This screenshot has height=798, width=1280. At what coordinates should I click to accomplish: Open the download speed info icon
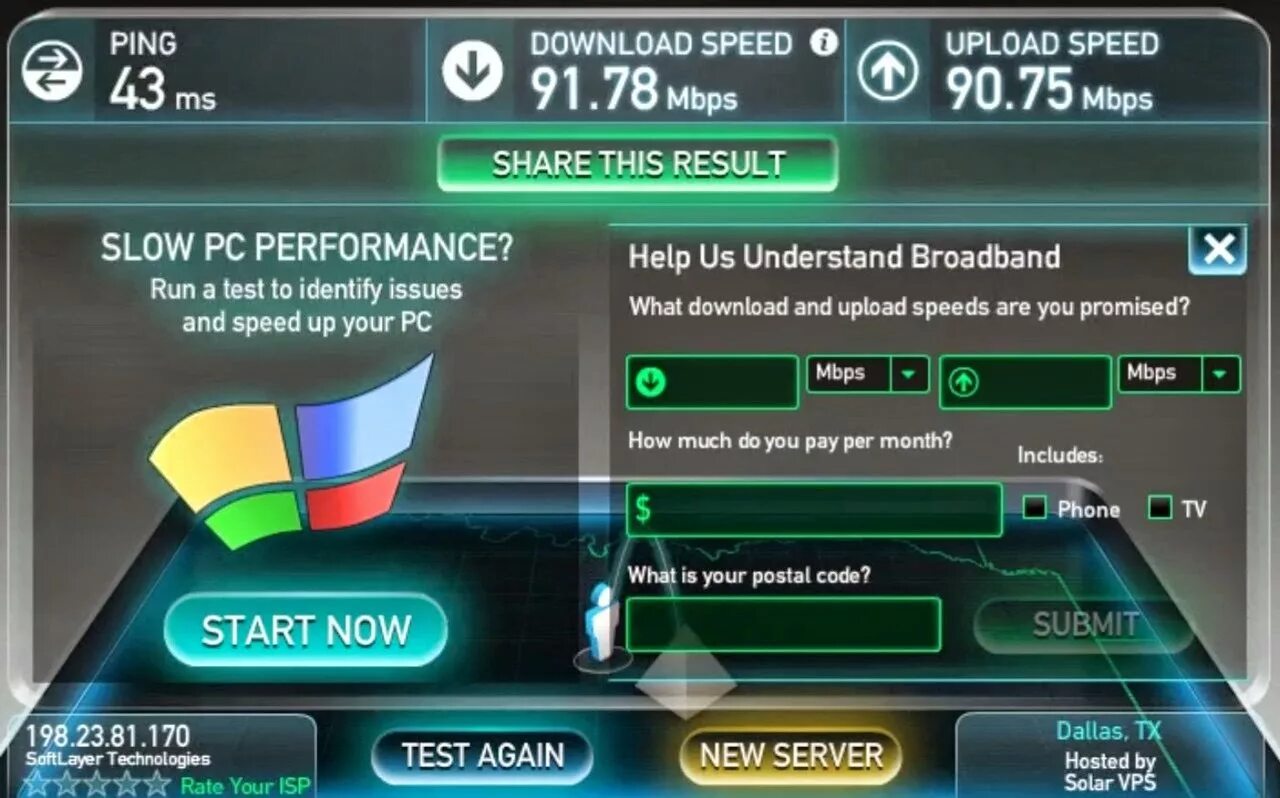[x=823, y=43]
